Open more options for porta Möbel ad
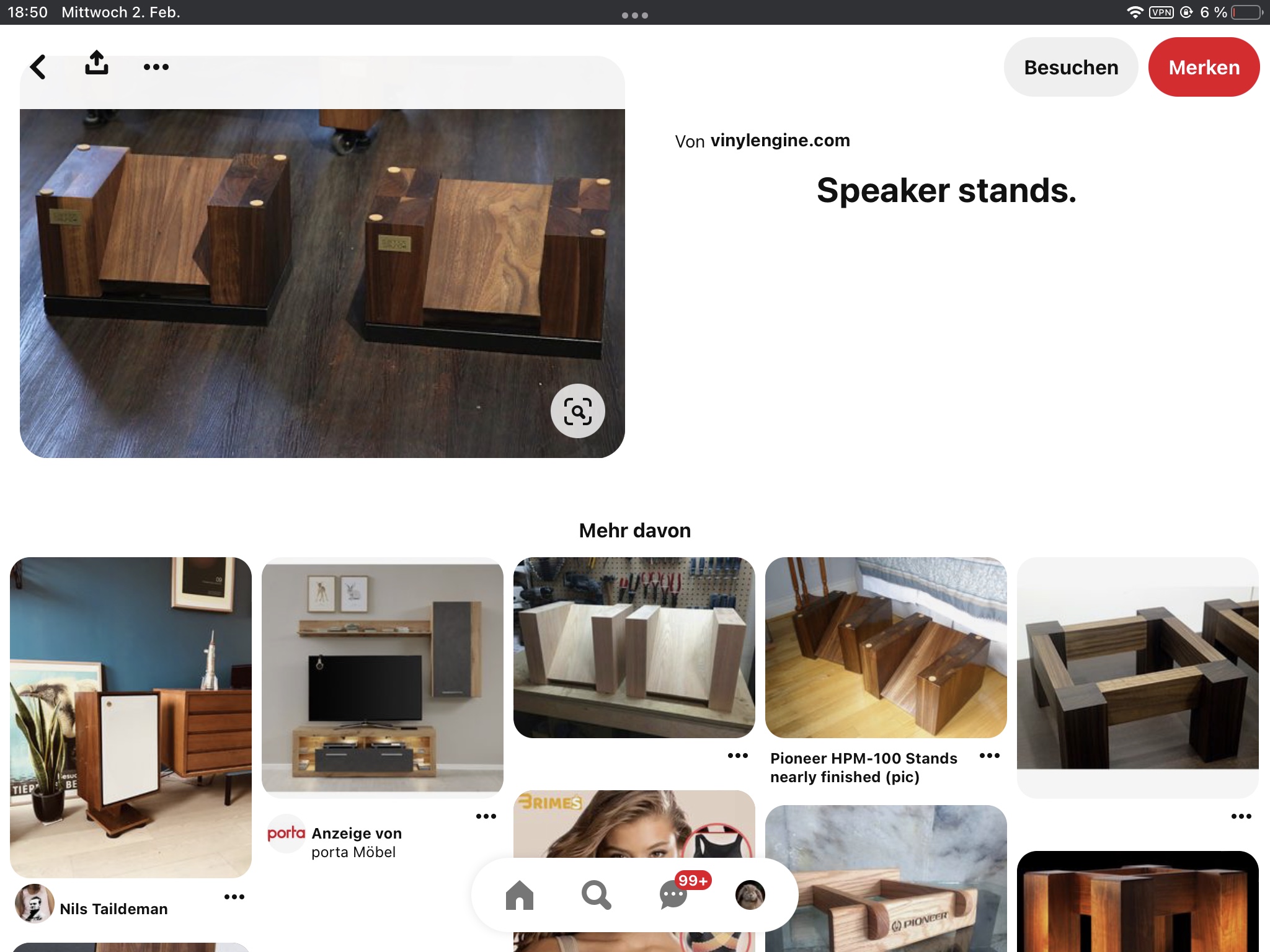 pos(486,816)
